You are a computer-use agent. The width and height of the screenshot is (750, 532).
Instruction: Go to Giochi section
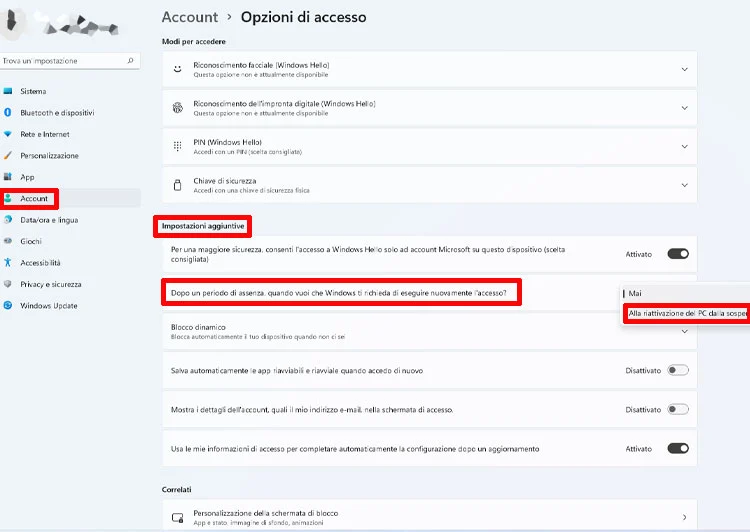click(x=31, y=241)
